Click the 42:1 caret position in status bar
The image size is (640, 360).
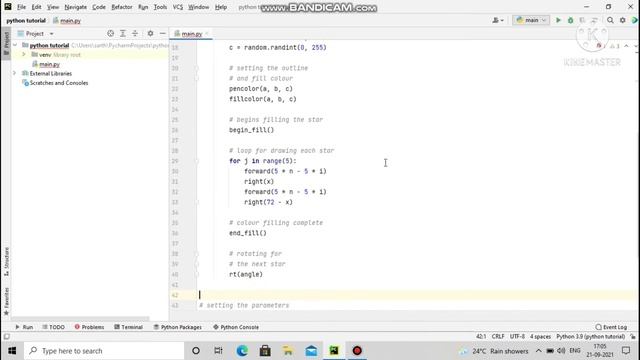(x=481, y=337)
